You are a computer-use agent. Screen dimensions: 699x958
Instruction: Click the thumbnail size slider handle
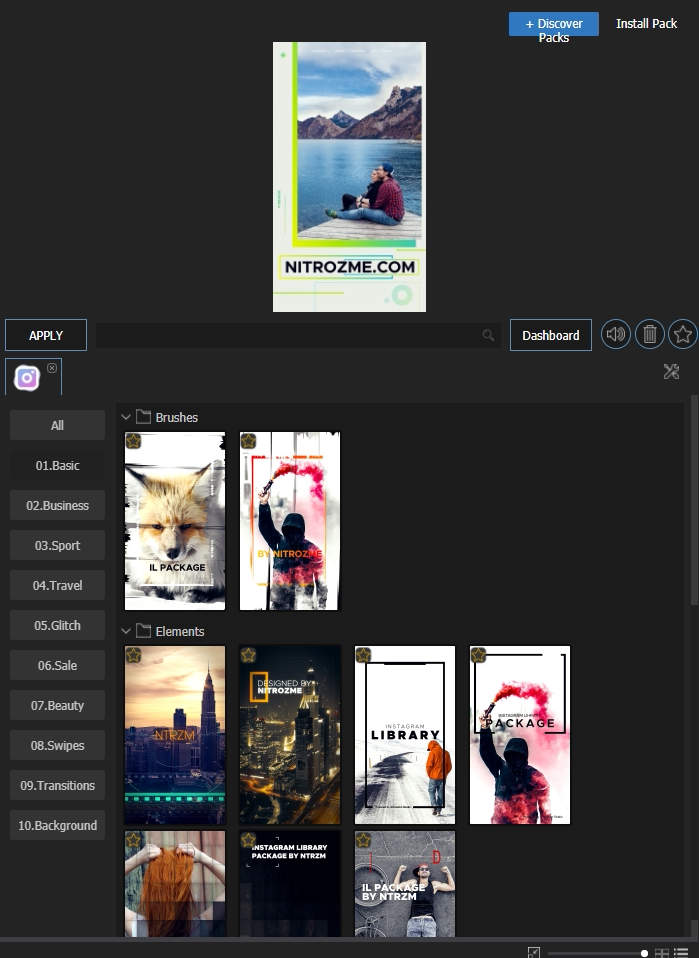[644, 953]
